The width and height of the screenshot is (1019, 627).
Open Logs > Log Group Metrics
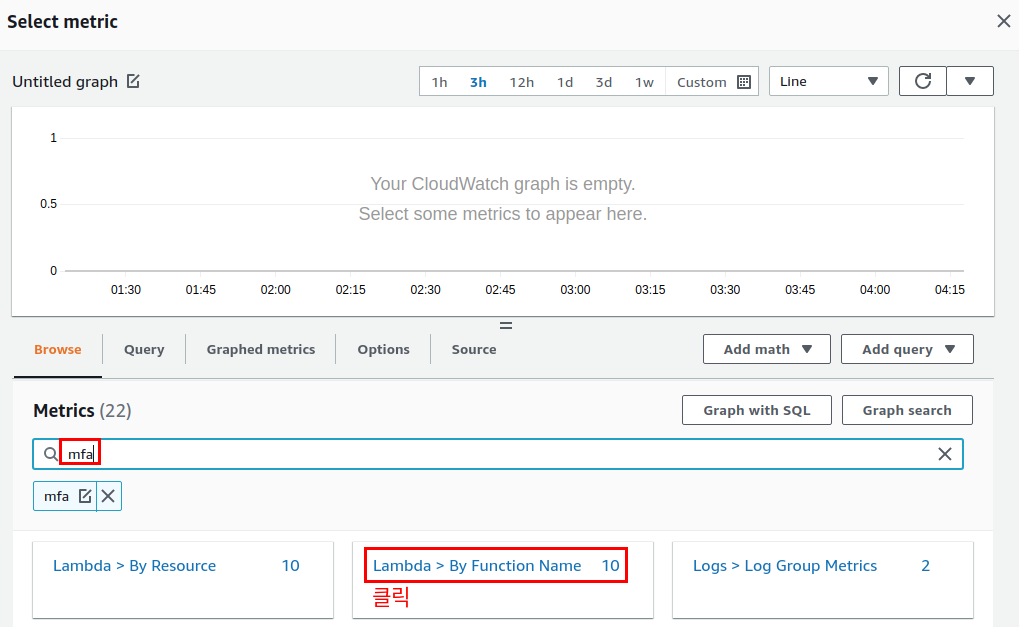[x=785, y=566]
